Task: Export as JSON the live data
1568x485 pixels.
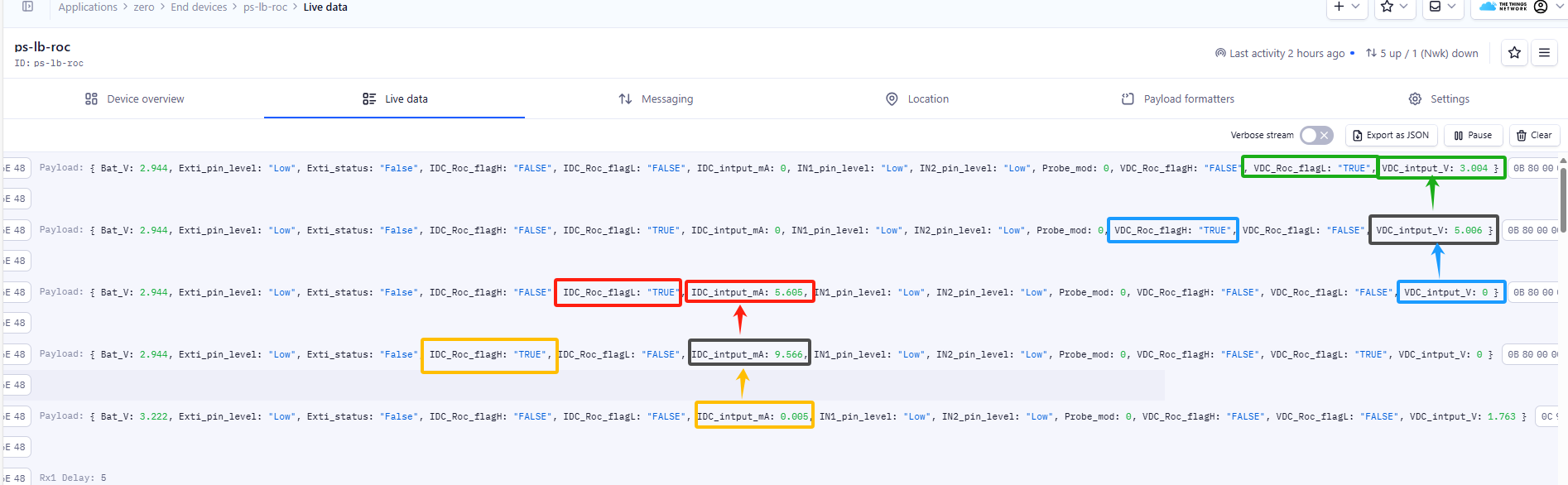Action: (x=1391, y=135)
